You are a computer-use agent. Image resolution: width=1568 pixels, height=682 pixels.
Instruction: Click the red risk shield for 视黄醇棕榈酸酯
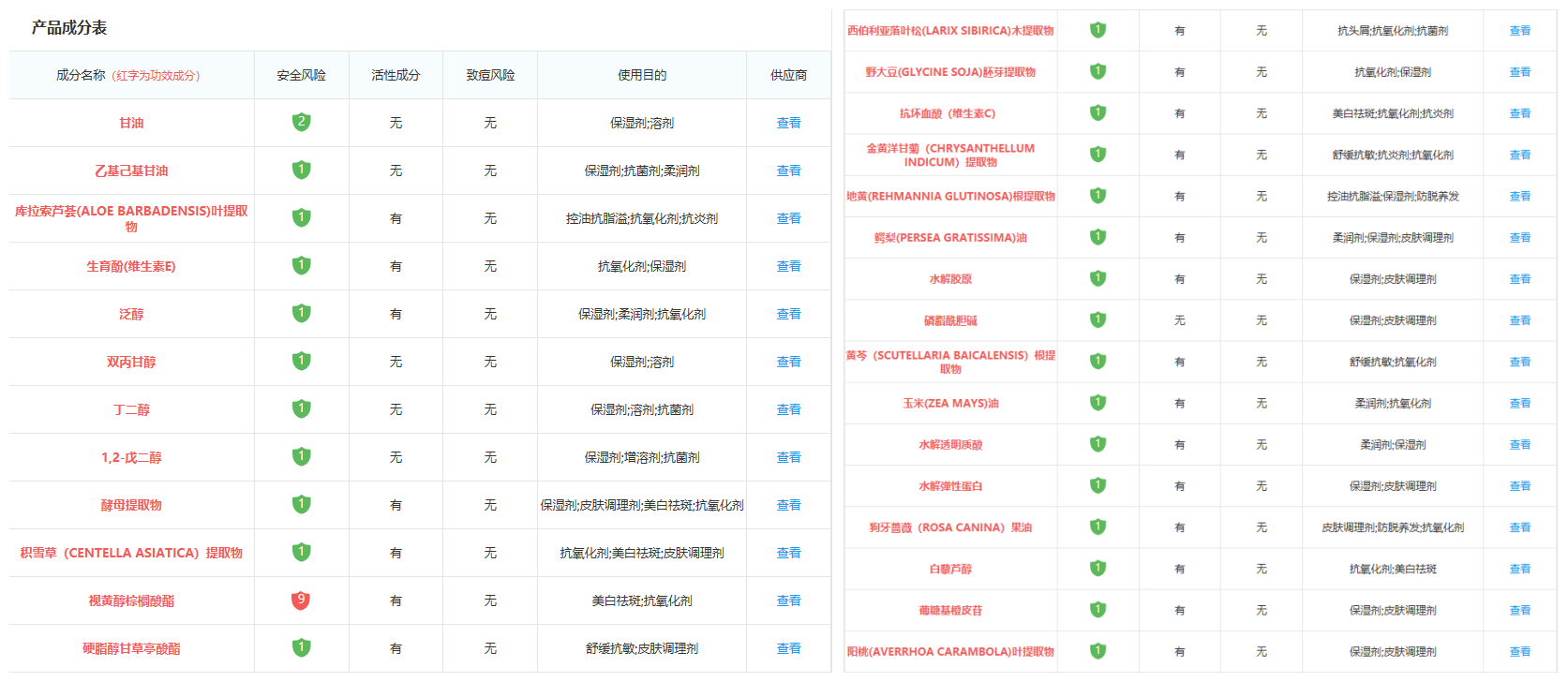301,600
